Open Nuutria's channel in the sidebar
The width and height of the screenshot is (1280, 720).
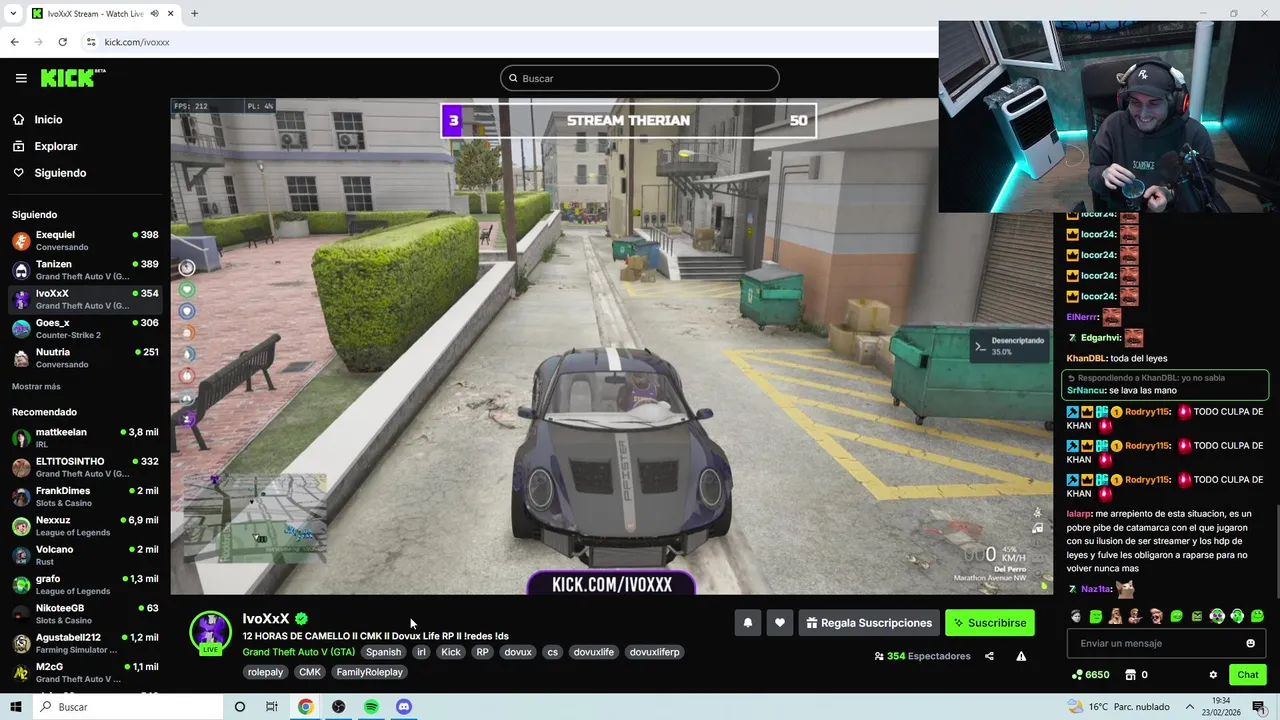[x=85, y=358]
